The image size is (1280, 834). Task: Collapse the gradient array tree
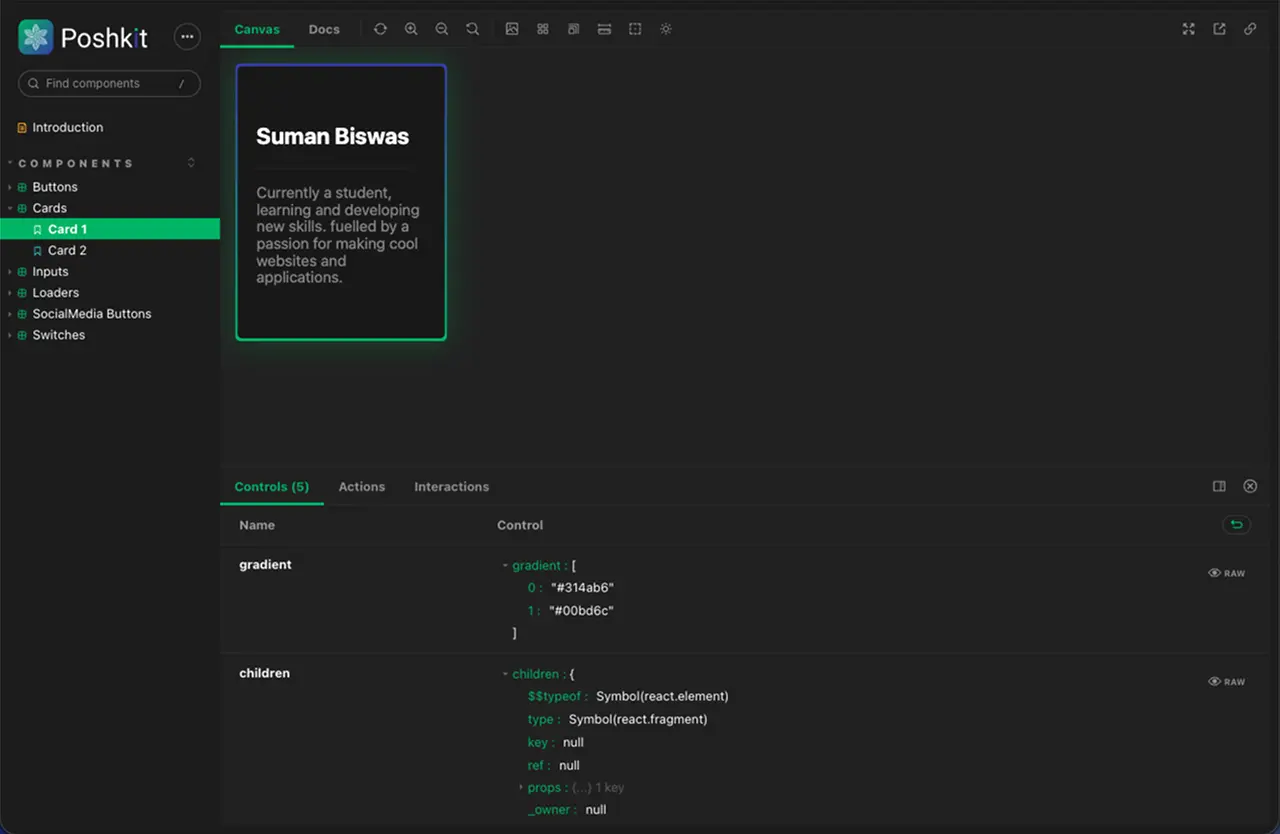click(x=505, y=566)
